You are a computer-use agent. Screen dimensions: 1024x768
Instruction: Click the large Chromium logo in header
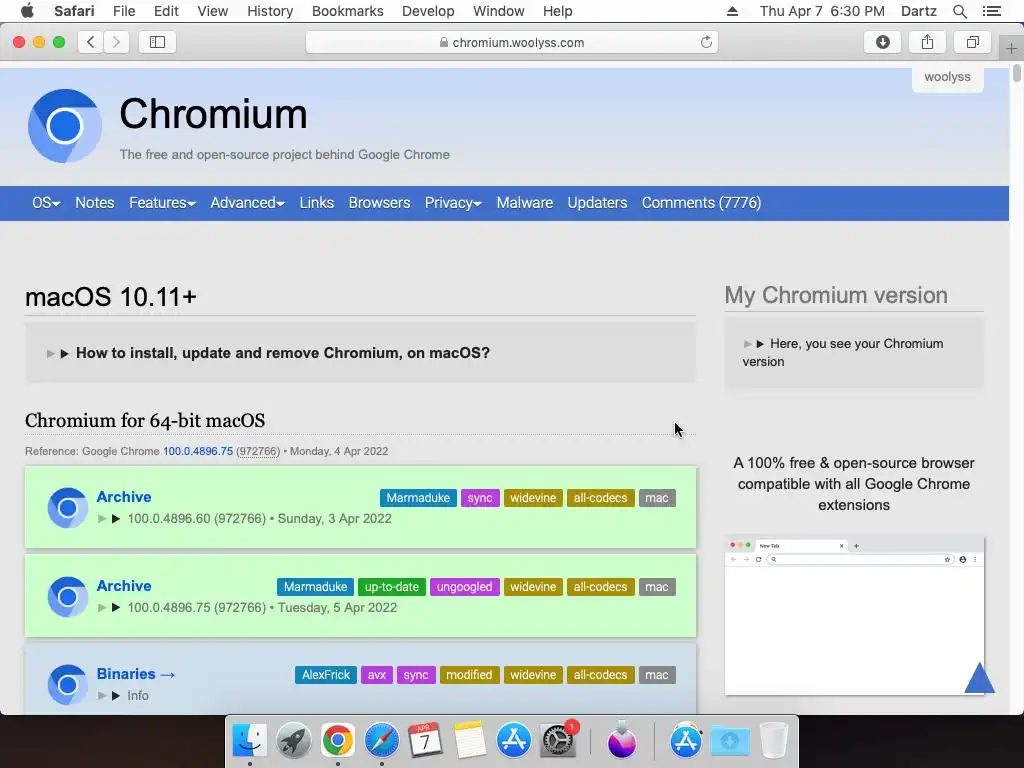coord(65,126)
